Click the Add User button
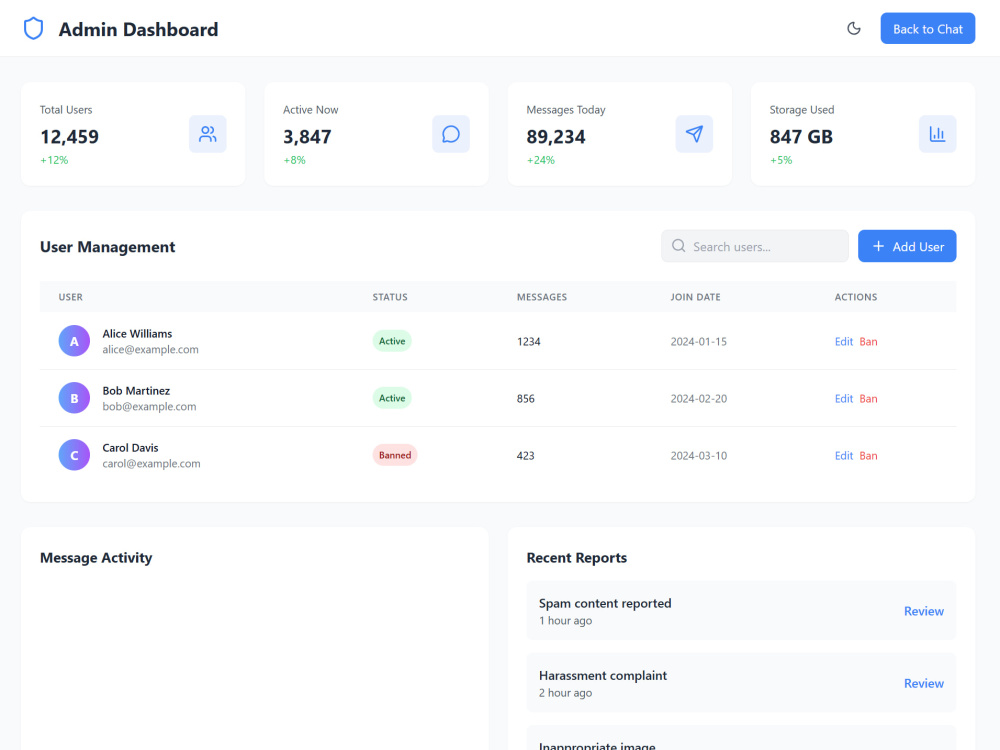This screenshot has height=750, width=1000. pos(906,246)
